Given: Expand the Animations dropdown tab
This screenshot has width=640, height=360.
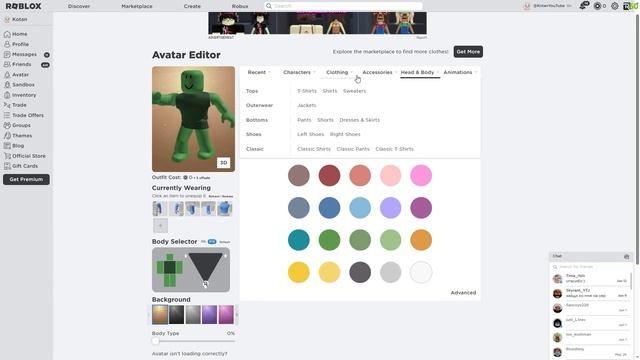Looking at the screenshot, I should tap(460, 72).
